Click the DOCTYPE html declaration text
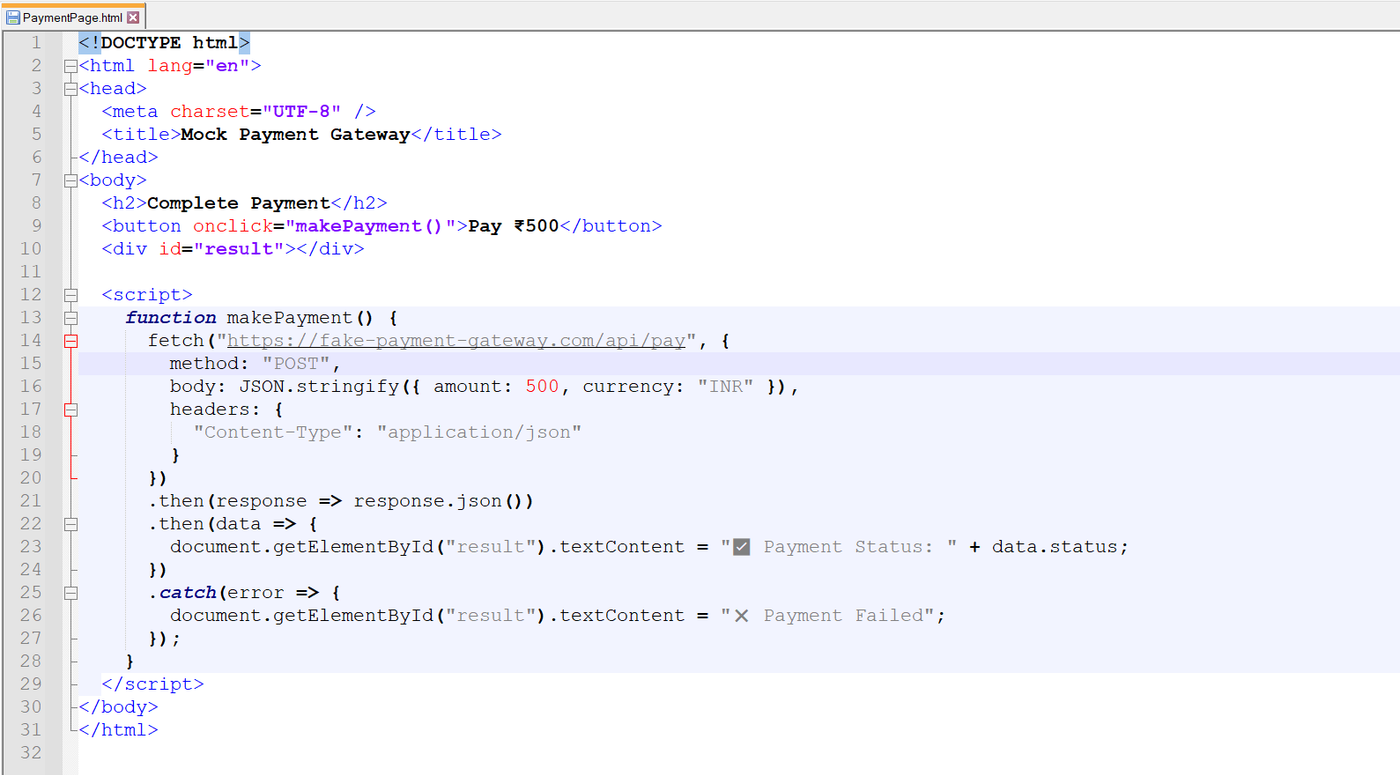The image size is (1400, 775). point(164,43)
